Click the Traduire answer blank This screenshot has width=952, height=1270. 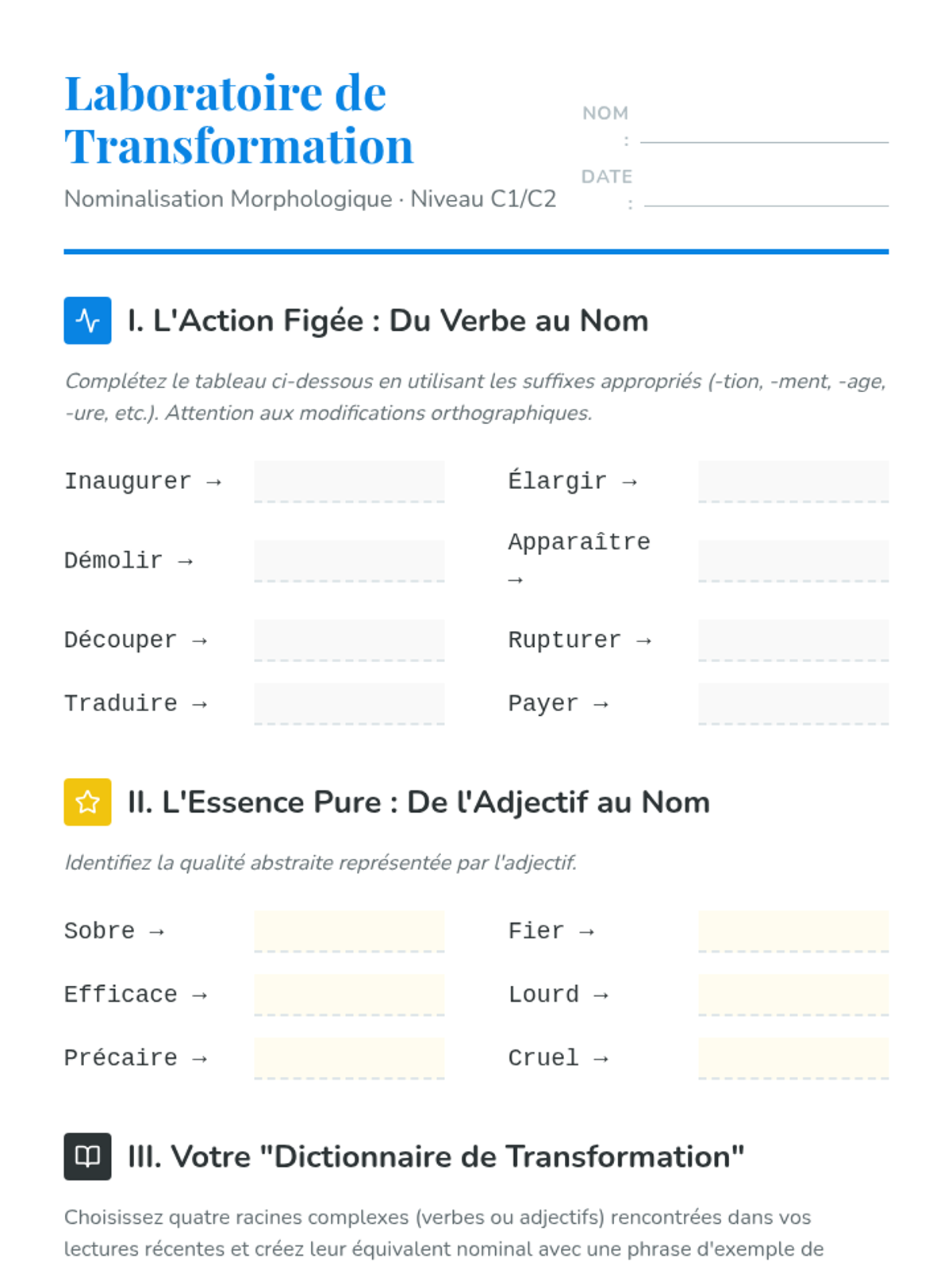tap(349, 703)
